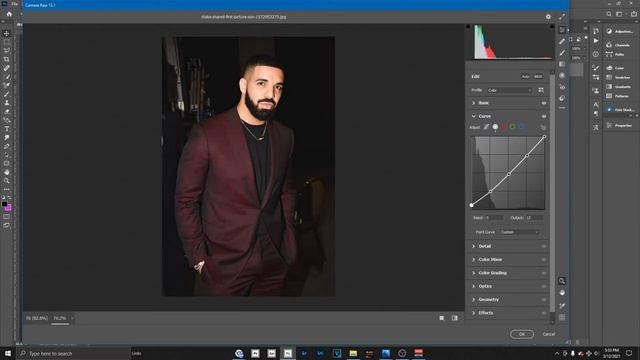Screen dimensions: 640x360
Task: Click the OK button
Action: click(x=522, y=334)
